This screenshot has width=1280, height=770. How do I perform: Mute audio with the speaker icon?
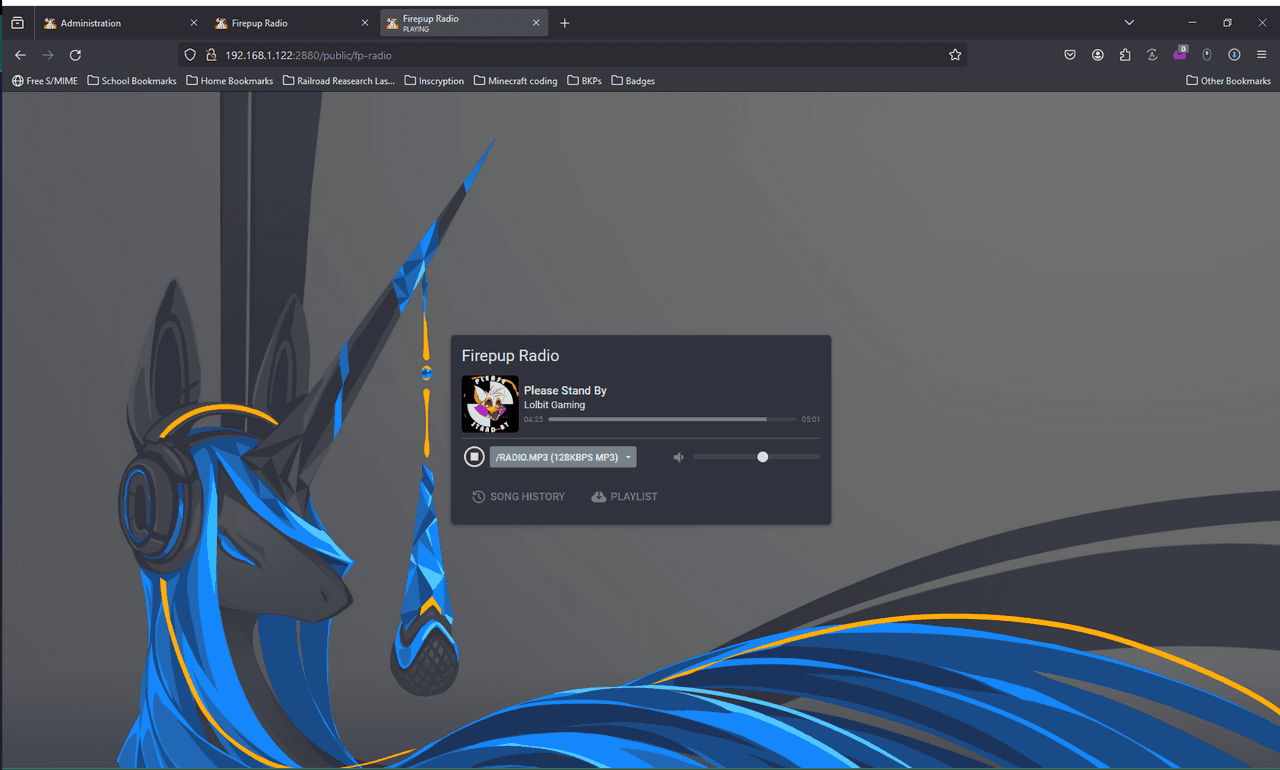coord(678,457)
